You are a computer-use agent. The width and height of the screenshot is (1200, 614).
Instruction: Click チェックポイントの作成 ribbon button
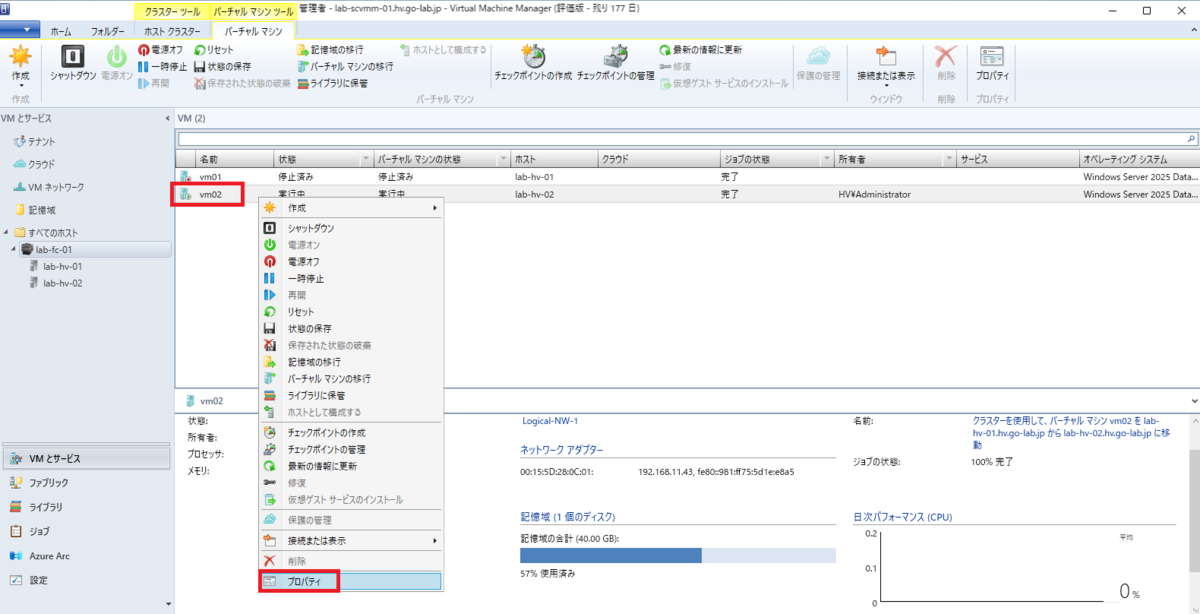click(x=533, y=62)
